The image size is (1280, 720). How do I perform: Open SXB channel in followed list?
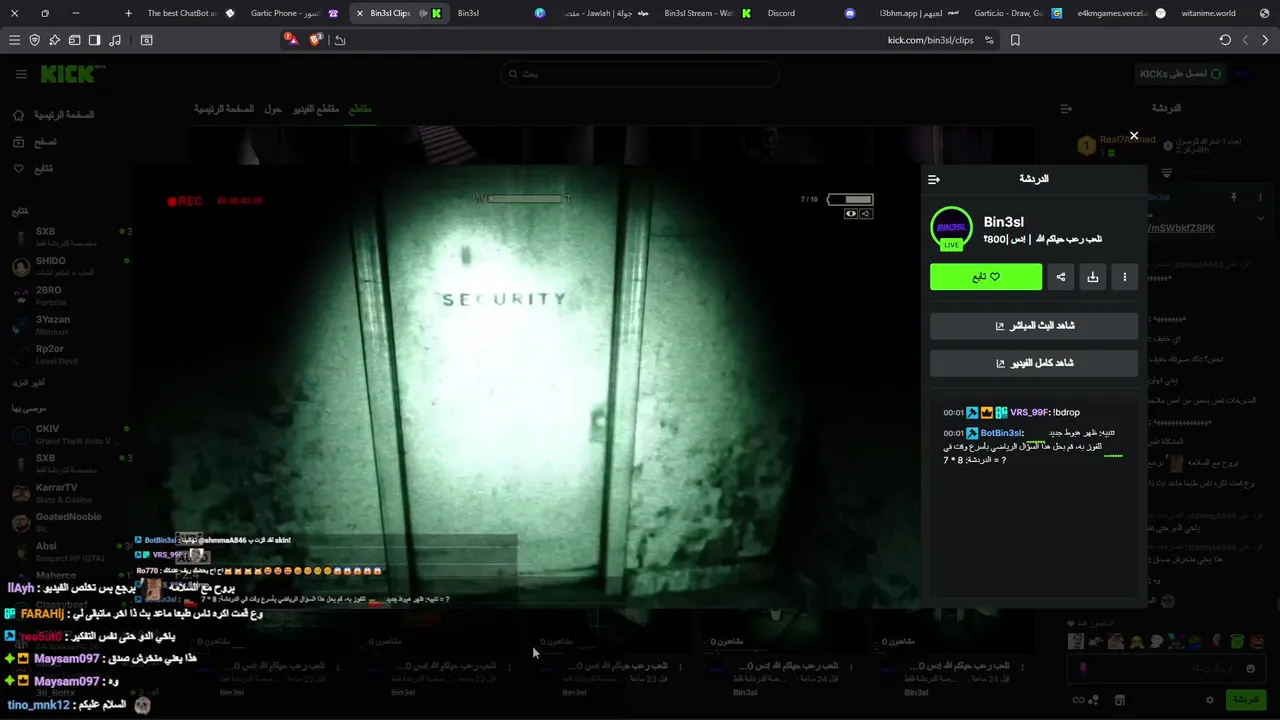(x=70, y=237)
